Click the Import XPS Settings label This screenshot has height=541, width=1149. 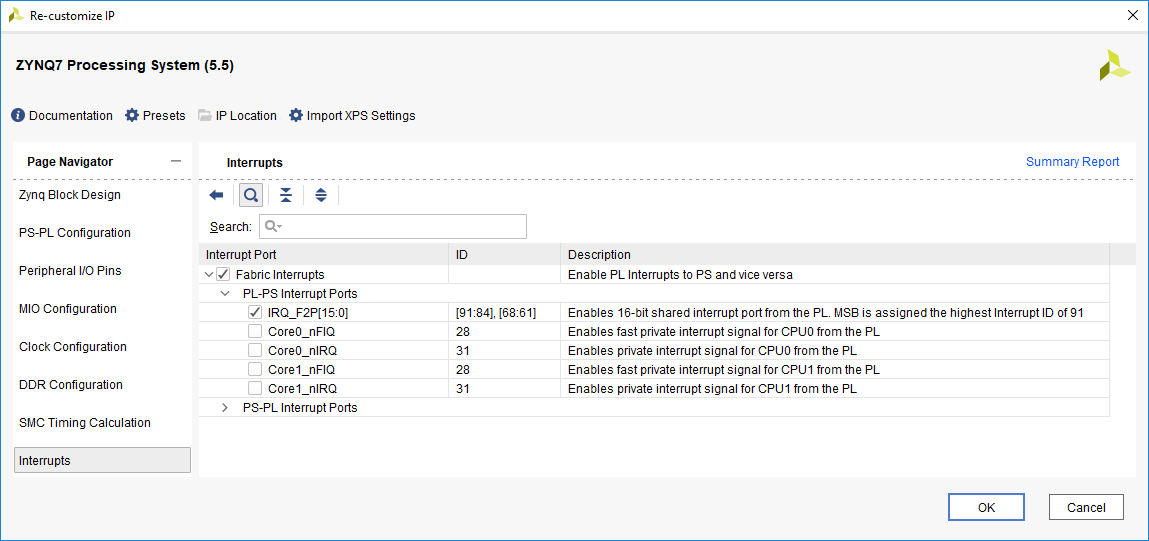point(361,116)
